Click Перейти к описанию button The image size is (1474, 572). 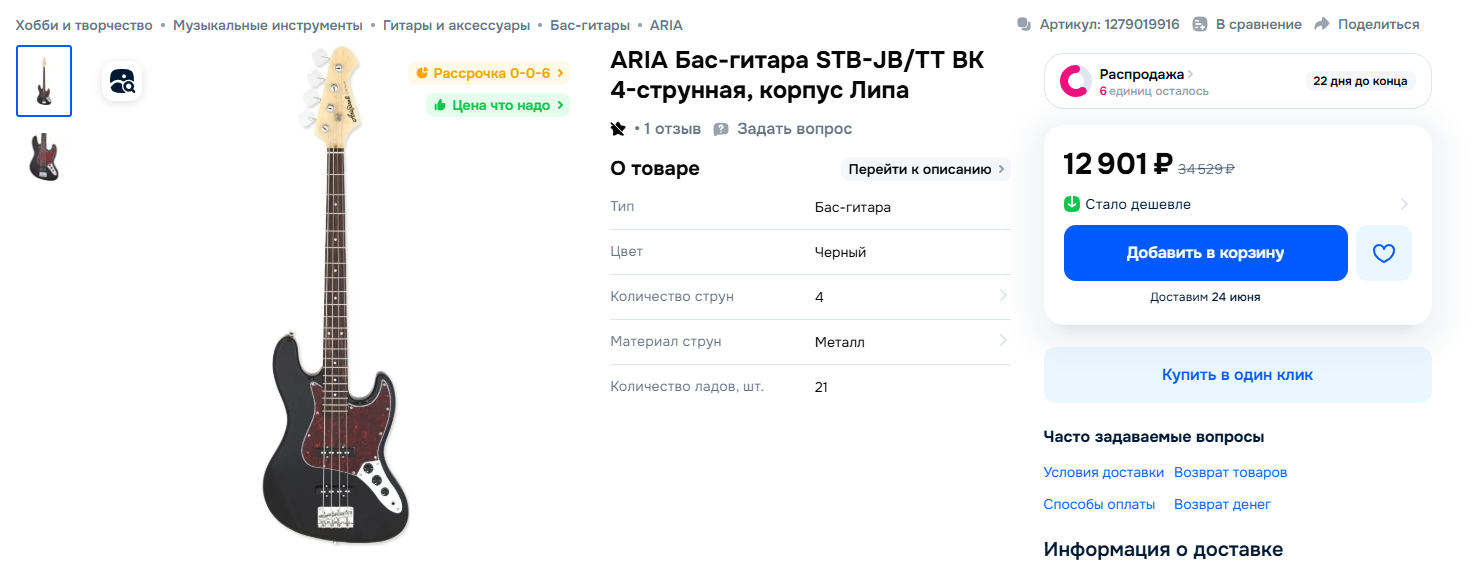click(x=926, y=169)
